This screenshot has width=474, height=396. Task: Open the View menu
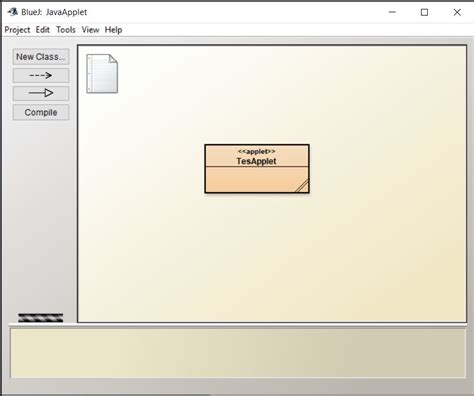[90, 30]
